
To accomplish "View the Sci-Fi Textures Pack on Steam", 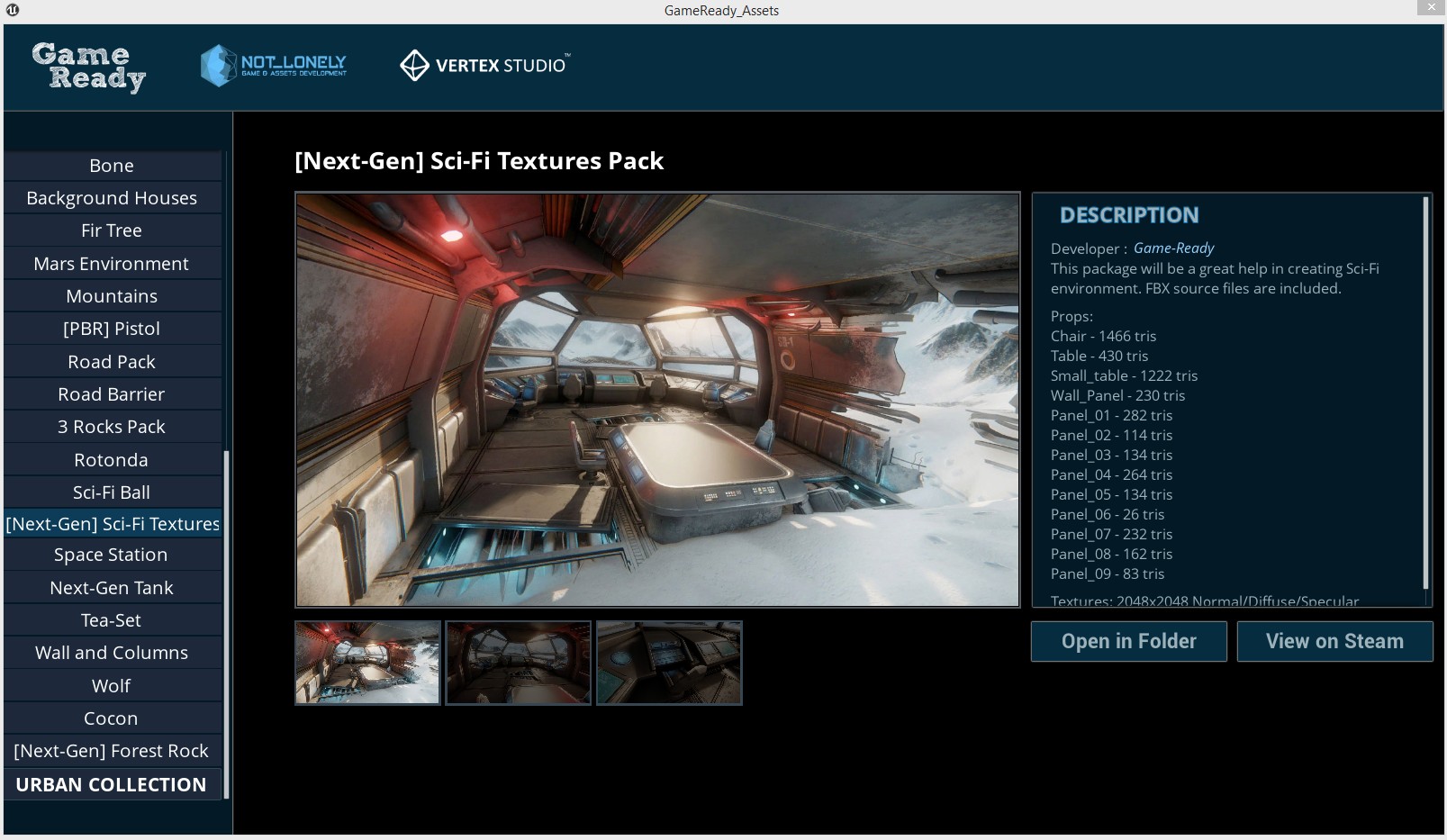I will [1334, 641].
